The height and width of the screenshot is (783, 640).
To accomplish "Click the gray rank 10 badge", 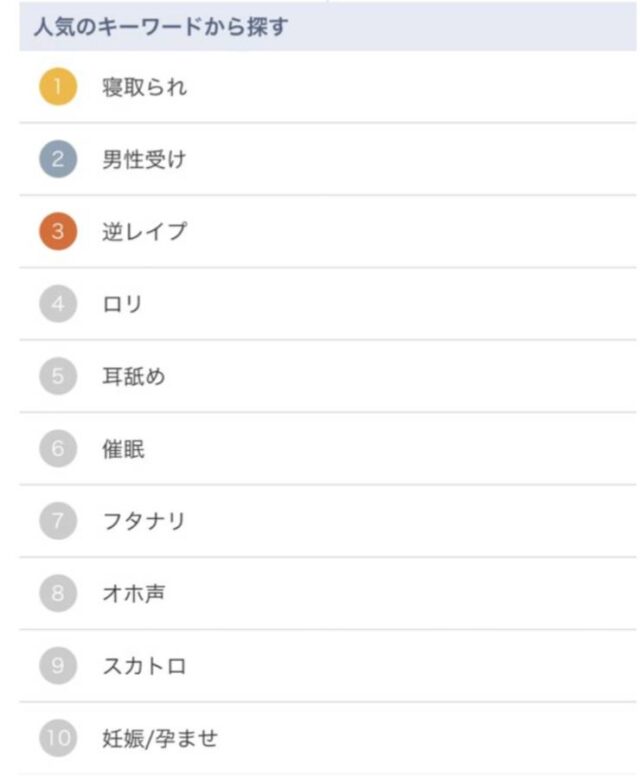I will [x=58, y=739].
